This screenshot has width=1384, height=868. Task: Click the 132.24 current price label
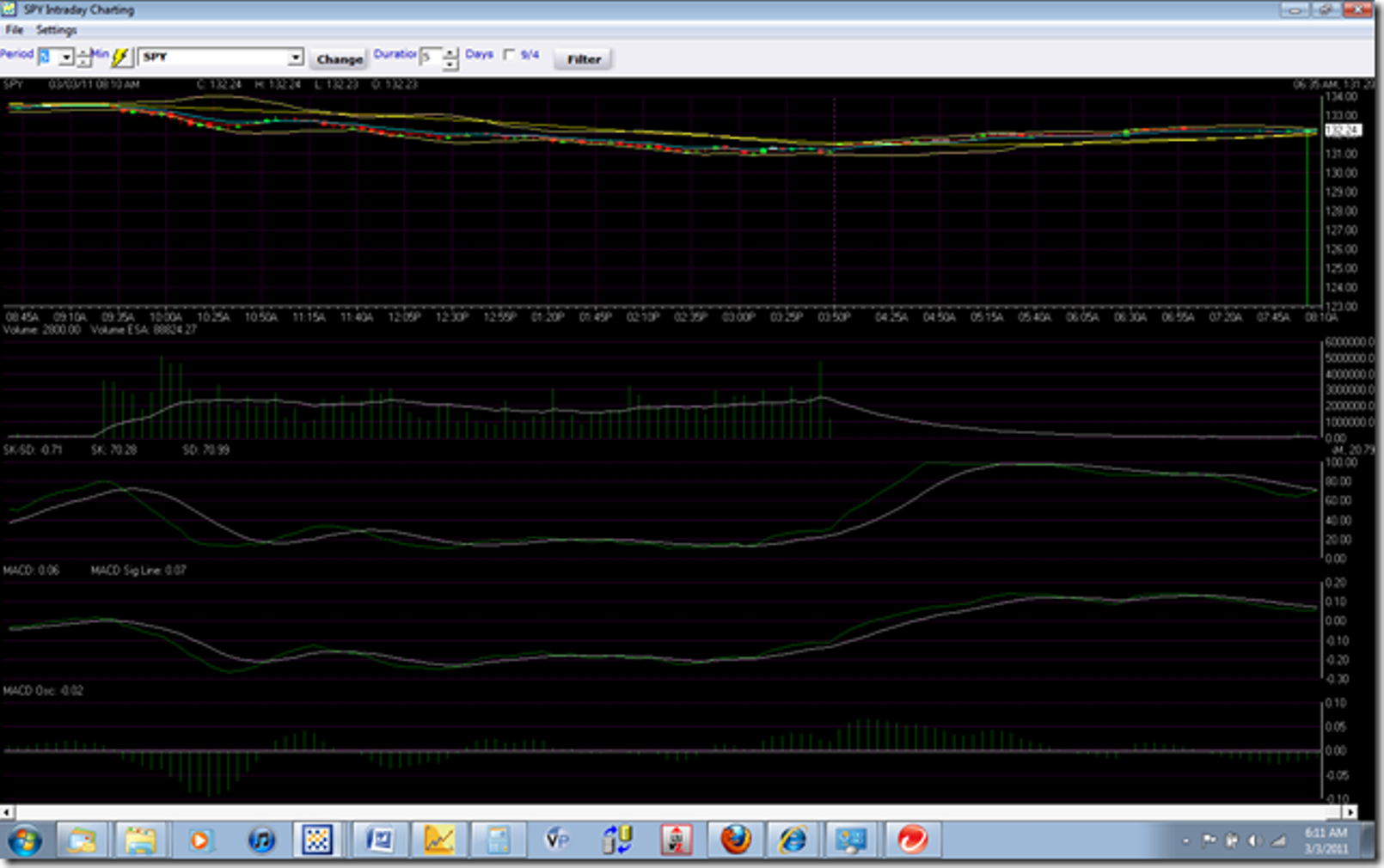(1343, 131)
